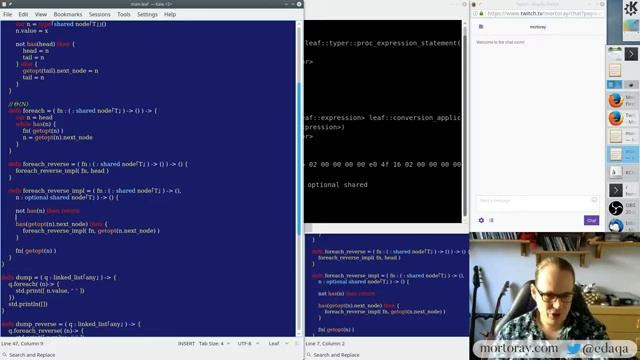Open Search and Replace in right editor
The height and width of the screenshot is (360, 640).
(x=333, y=355)
